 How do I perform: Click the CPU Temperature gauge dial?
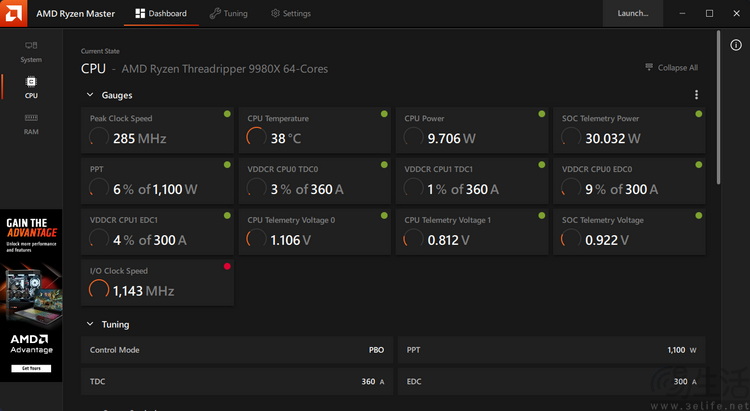(x=256, y=137)
